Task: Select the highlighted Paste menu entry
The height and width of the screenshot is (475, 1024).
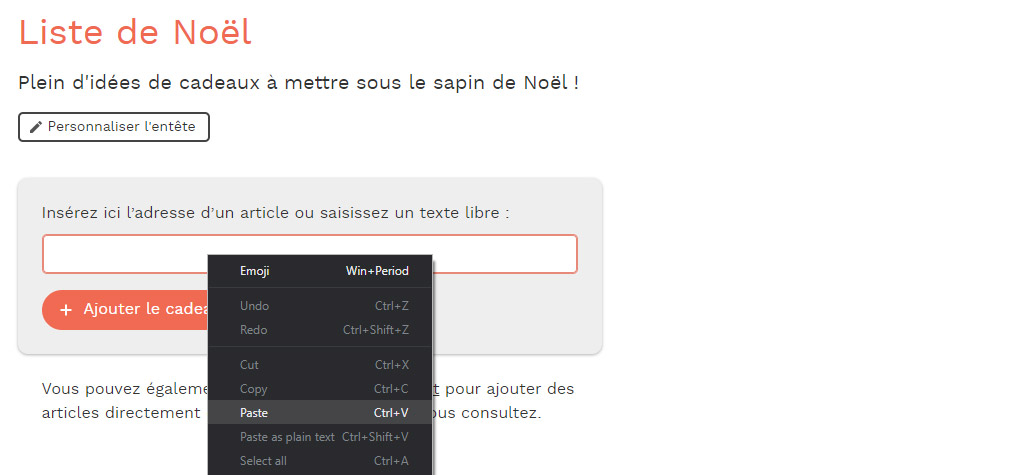Action: [320, 412]
